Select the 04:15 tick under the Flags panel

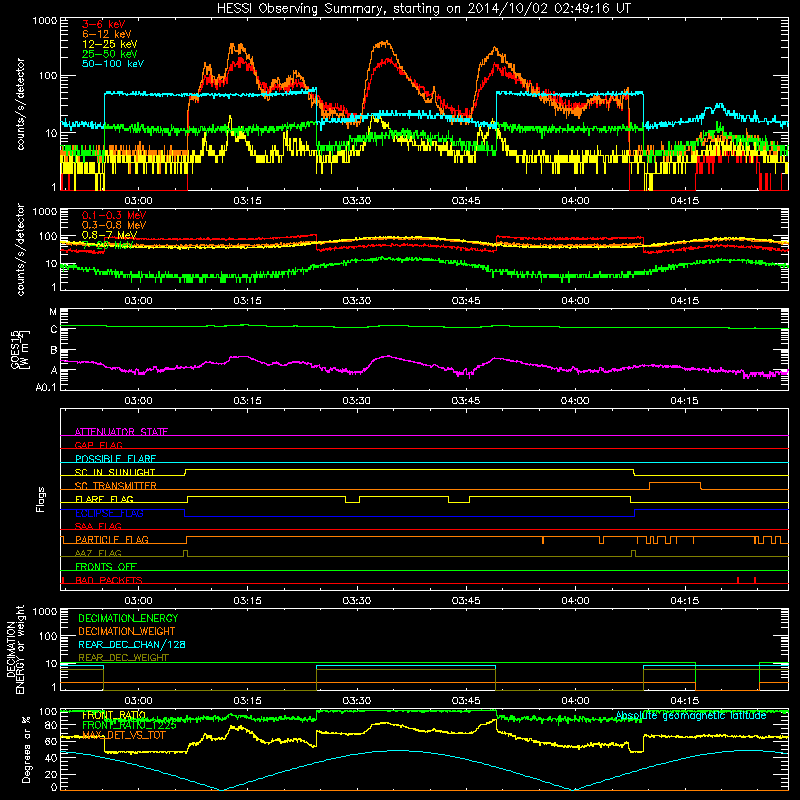[x=684, y=601]
